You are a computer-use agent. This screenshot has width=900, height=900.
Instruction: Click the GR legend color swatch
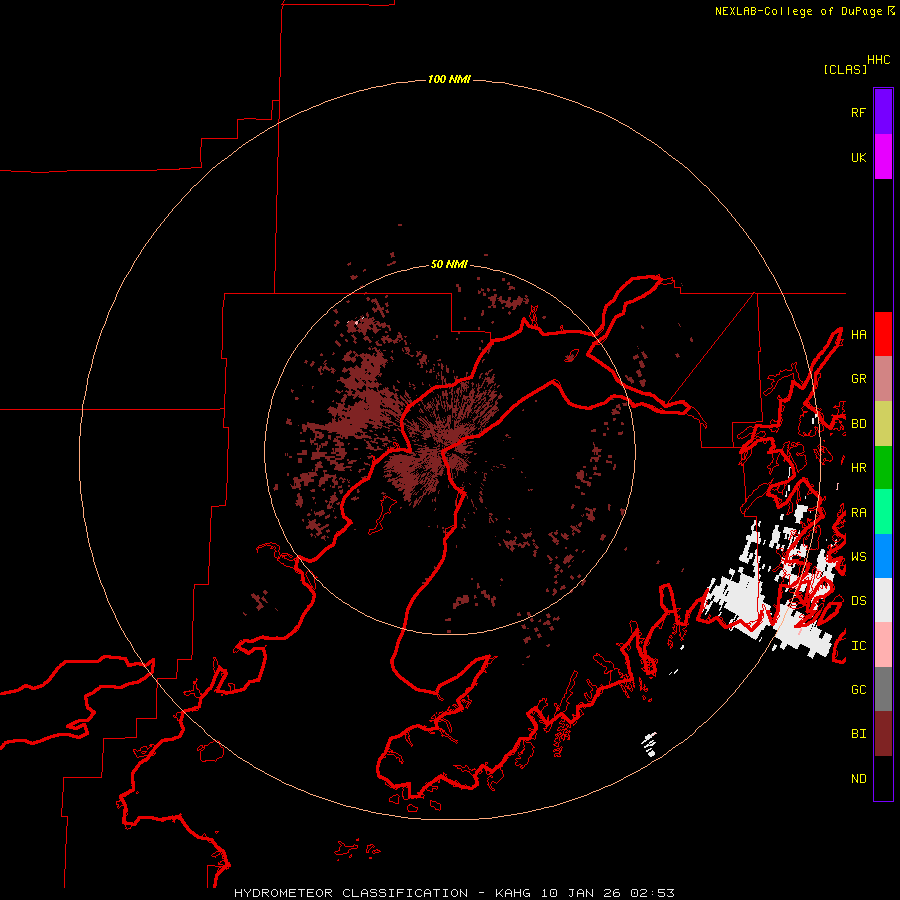(883, 379)
